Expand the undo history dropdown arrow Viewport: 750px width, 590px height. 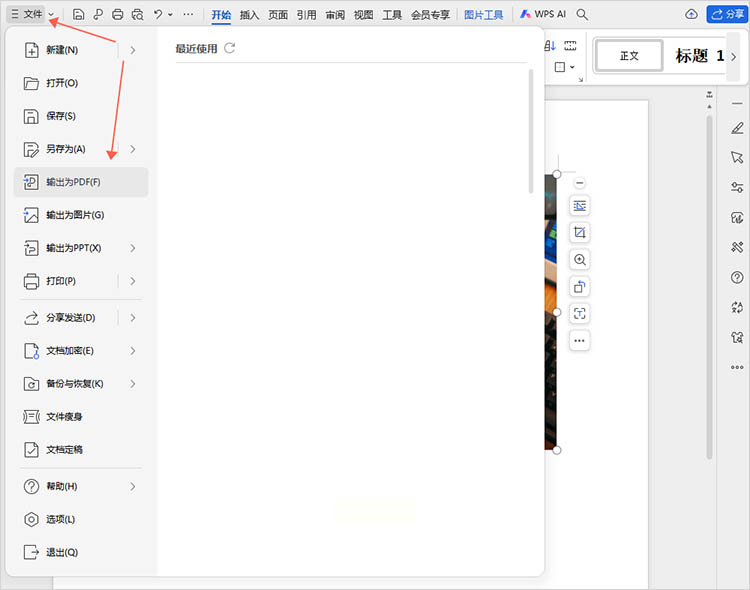[170, 15]
